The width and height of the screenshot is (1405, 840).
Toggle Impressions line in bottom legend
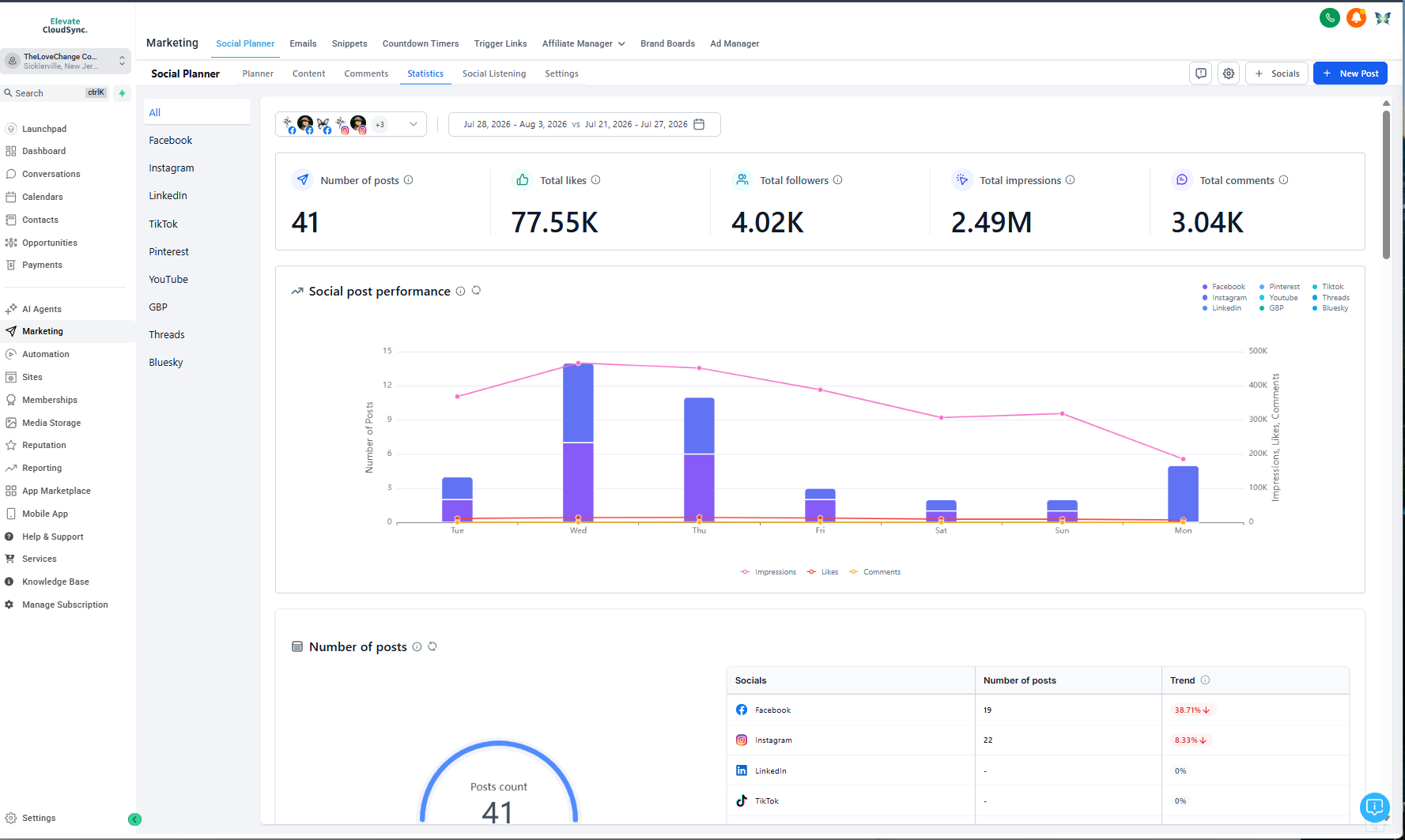tap(768, 572)
